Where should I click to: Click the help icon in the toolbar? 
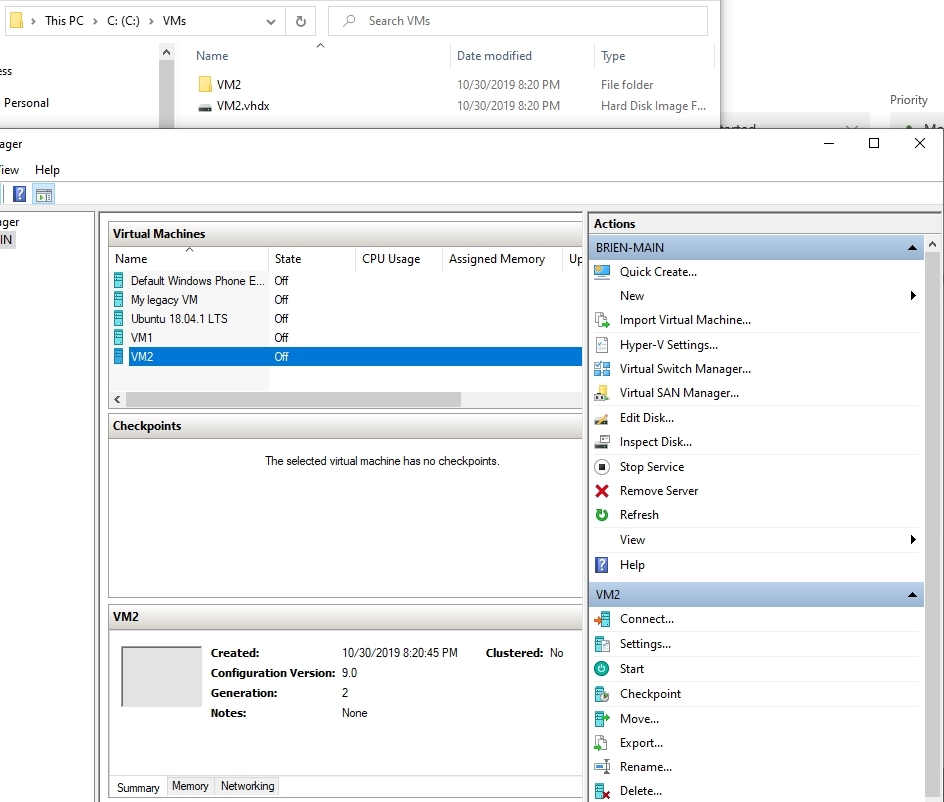click(x=19, y=194)
